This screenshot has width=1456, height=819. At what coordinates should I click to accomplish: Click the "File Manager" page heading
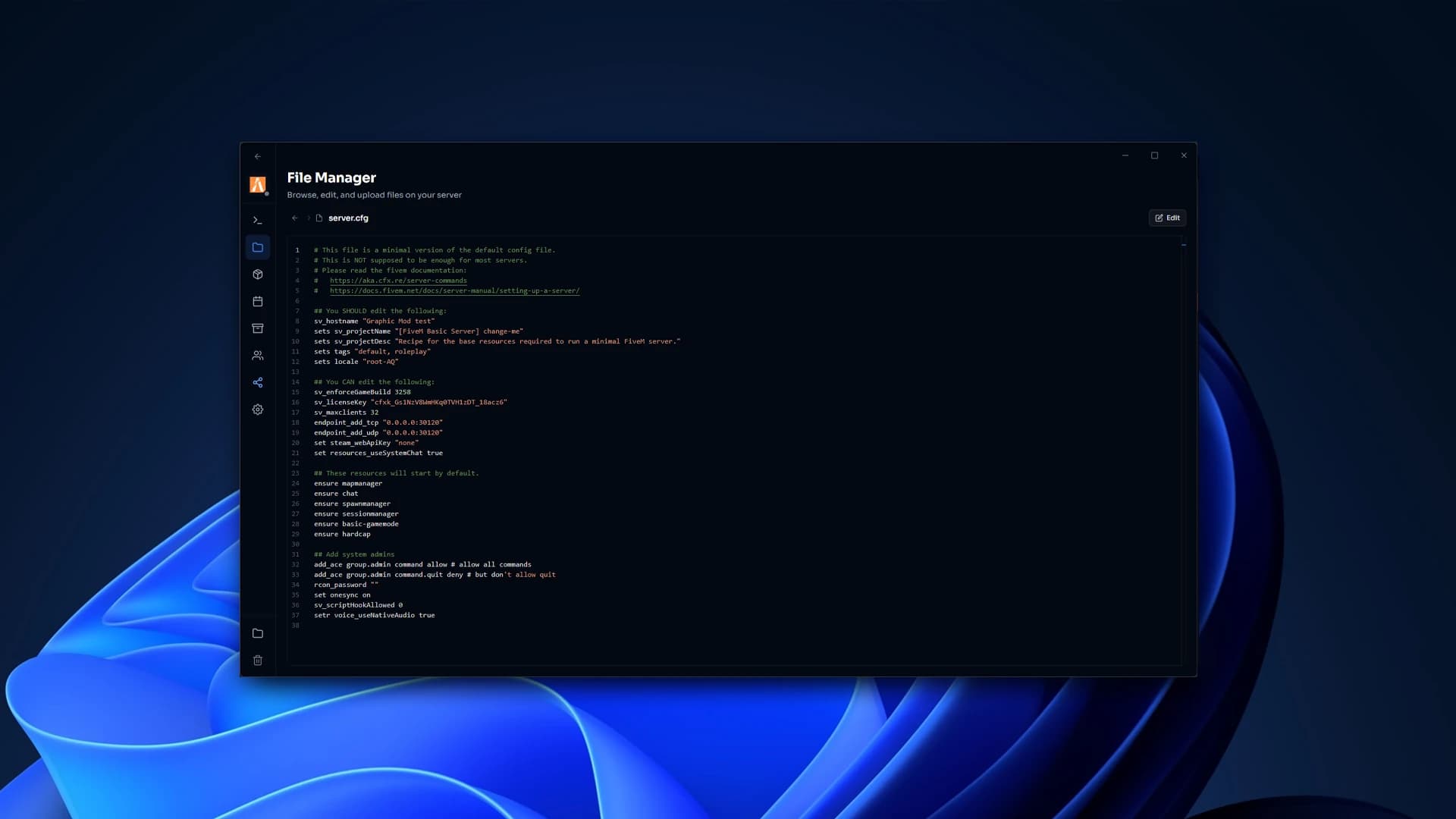click(331, 177)
